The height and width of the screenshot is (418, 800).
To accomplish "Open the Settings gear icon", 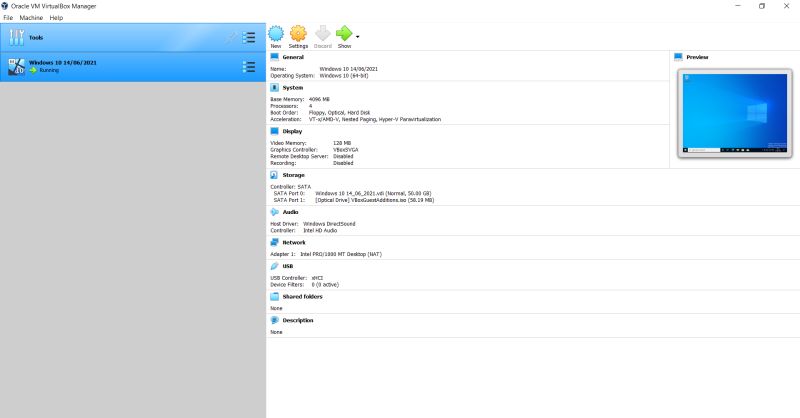I will [298, 34].
